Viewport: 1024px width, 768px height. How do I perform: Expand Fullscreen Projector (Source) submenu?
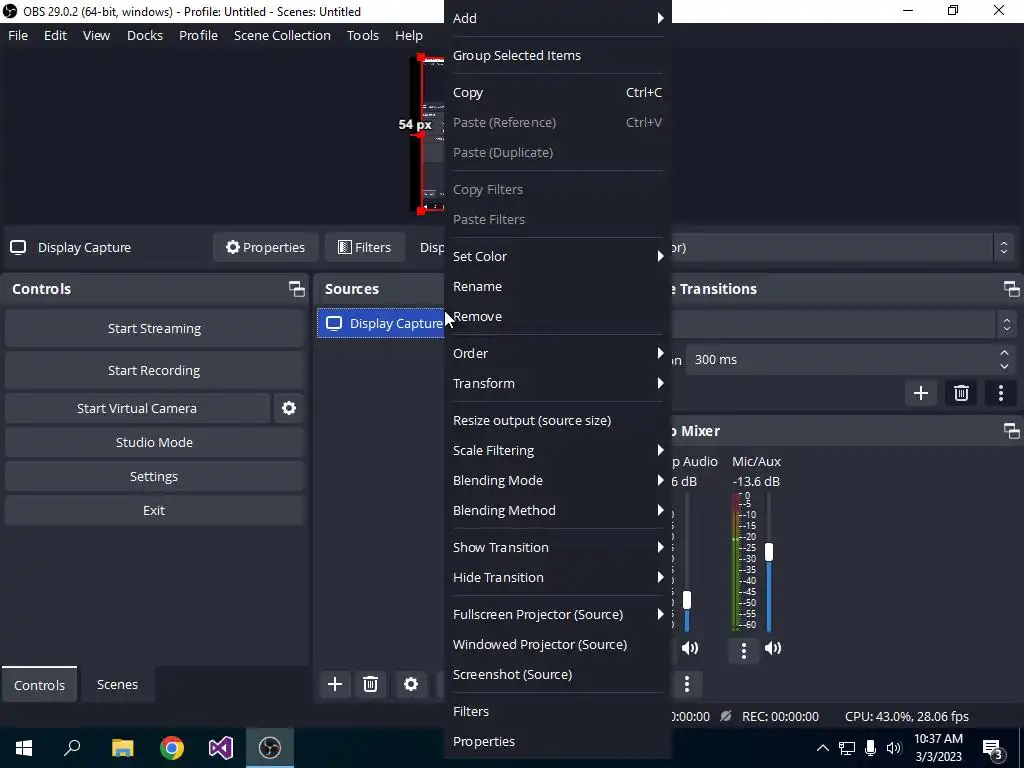click(x=558, y=615)
